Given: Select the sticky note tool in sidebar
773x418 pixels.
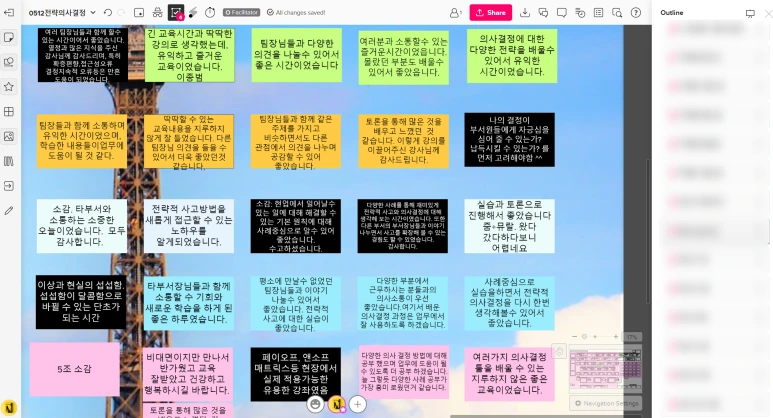Looking at the screenshot, I should [x=9, y=37].
